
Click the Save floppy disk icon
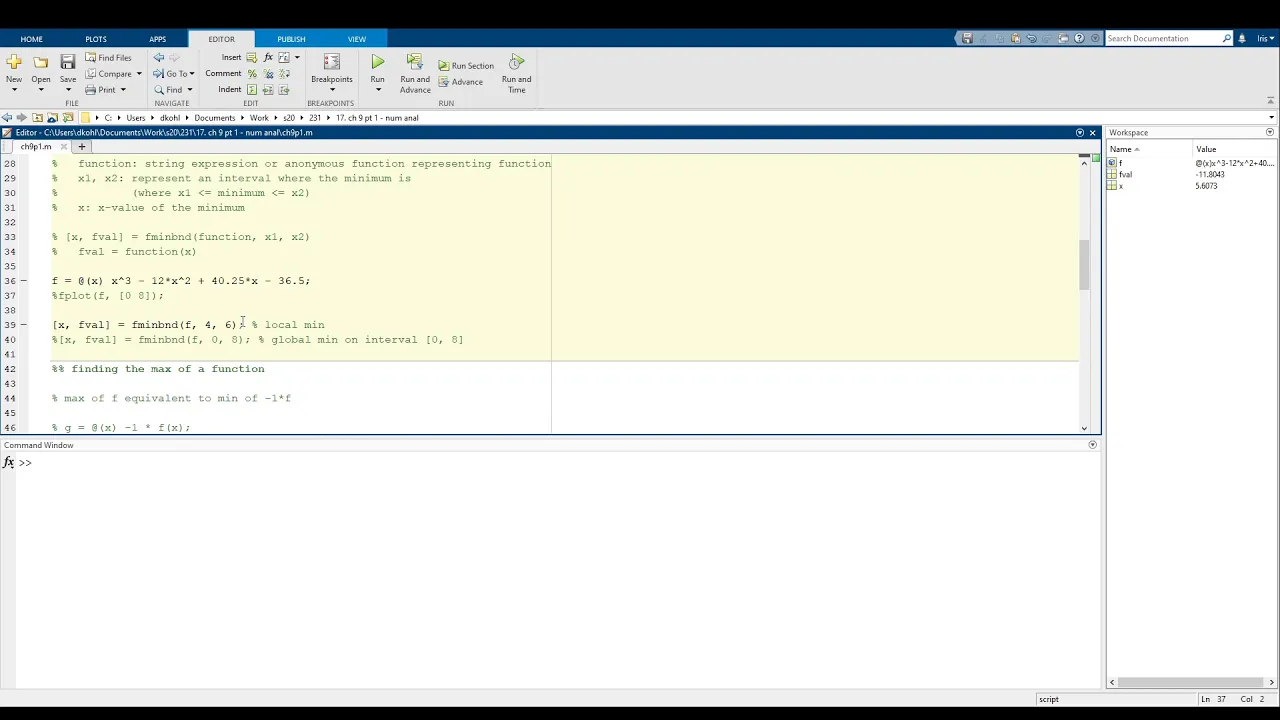pos(68,62)
